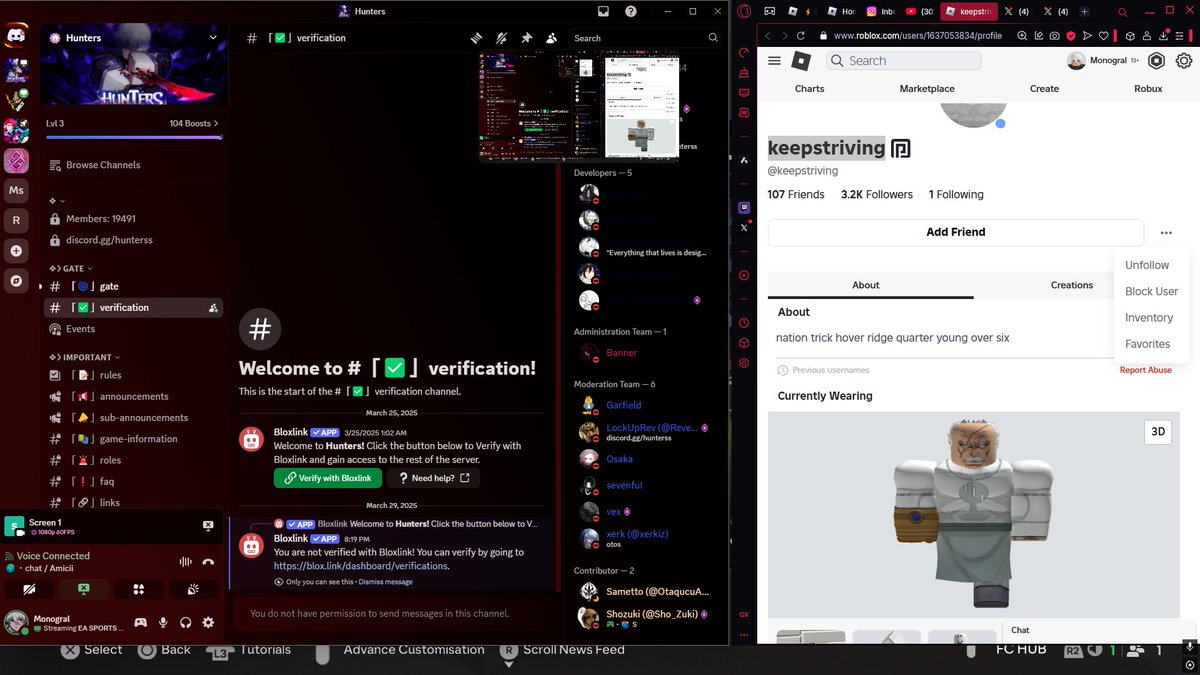Open Discord user settings gear
1200x675 pixels.
coord(208,622)
